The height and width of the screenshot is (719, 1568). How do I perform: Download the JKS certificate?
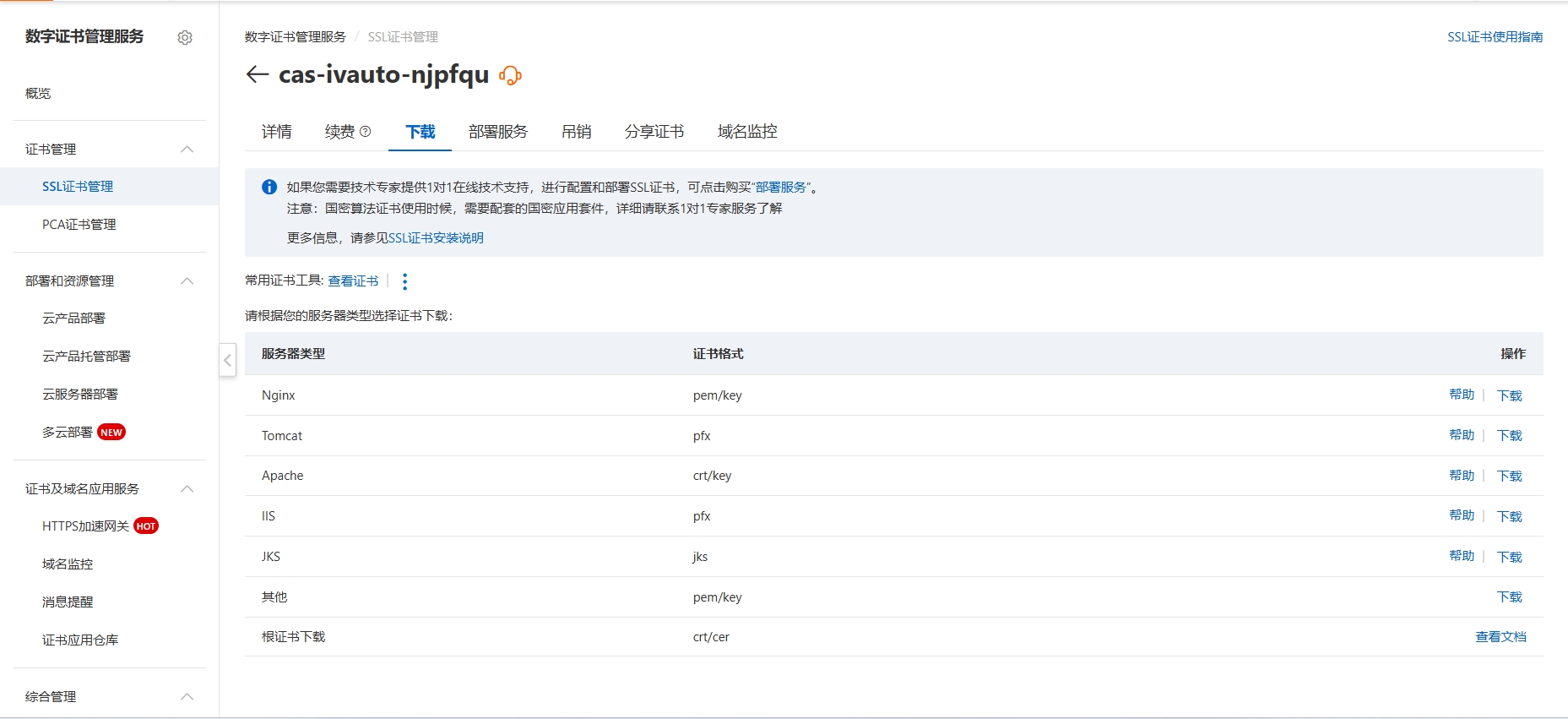click(x=1510, y=557)
